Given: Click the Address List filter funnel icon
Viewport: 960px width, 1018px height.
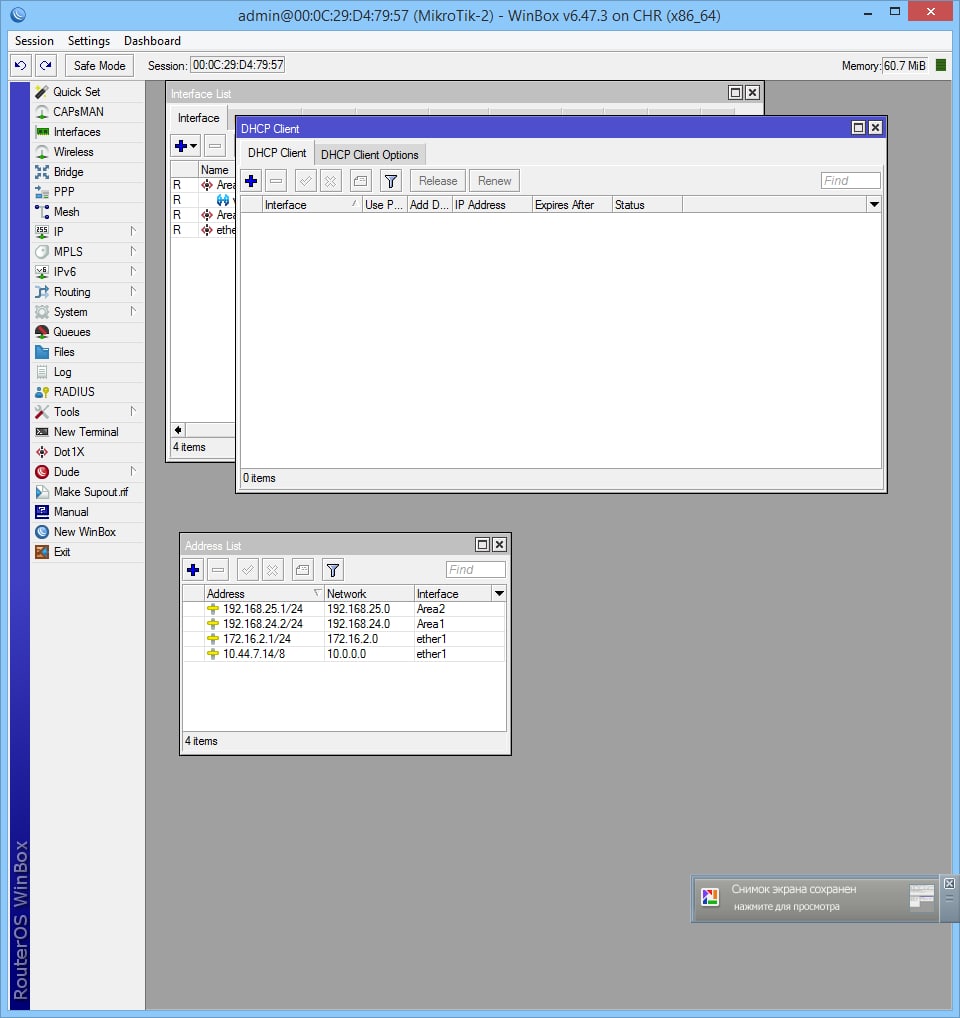Looking at the screenshot, I should (333, 570).
